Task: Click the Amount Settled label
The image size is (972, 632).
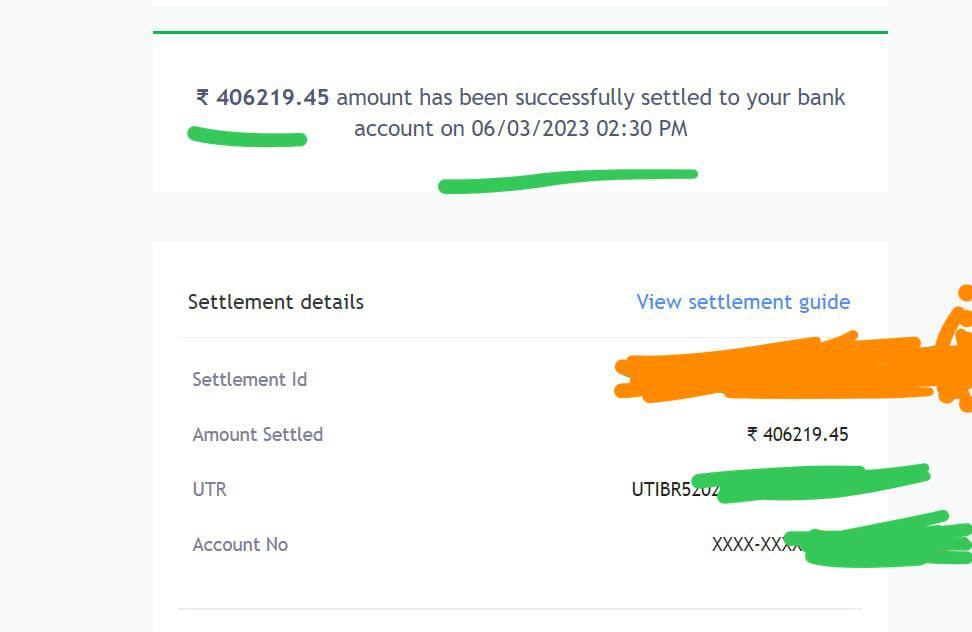Action: point(257,434)
